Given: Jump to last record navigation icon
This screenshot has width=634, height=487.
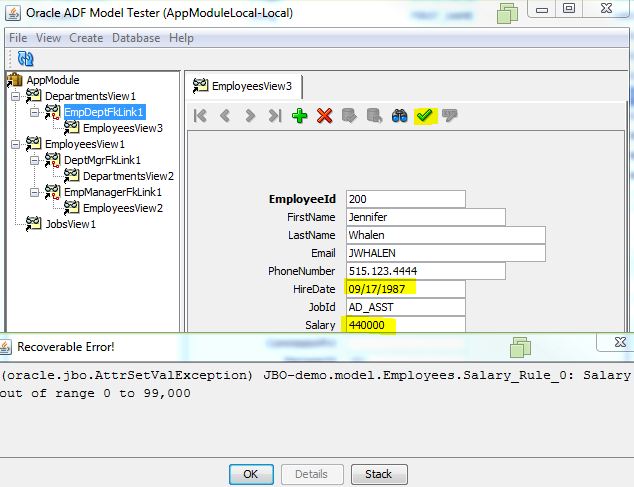Looking at the screenshot, I should coord(275,116).
